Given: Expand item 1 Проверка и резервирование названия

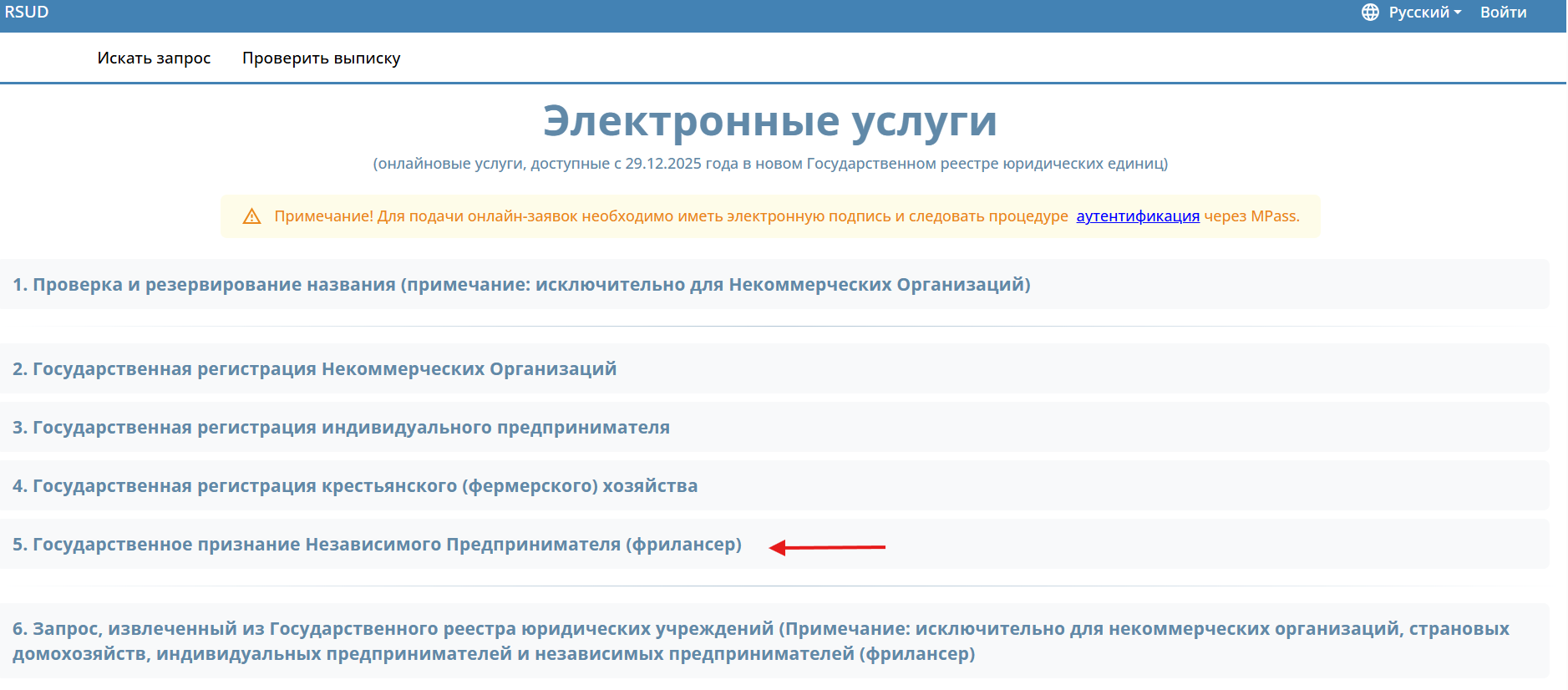Looking at the screenshot, I should (521, 285).
